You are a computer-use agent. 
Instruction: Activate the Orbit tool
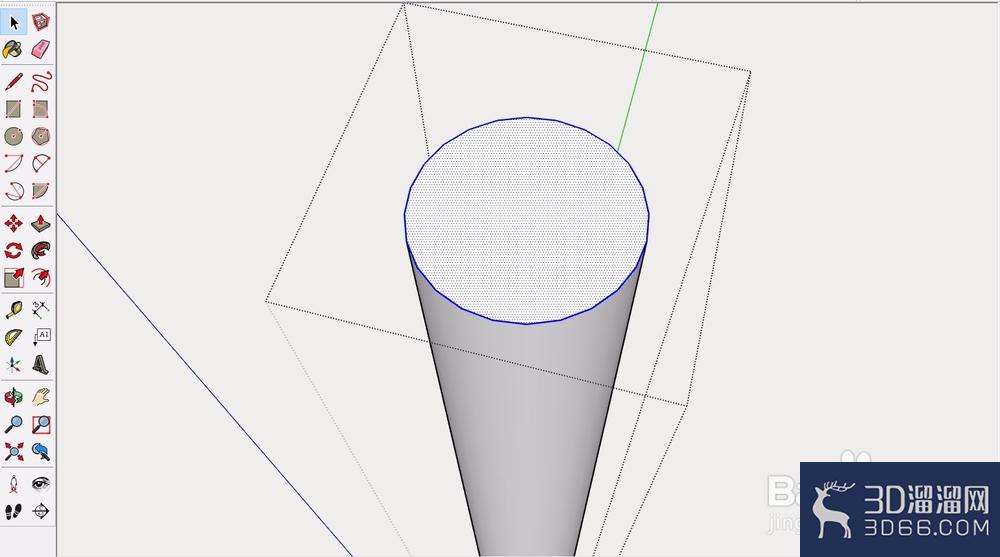coord(14,397)
